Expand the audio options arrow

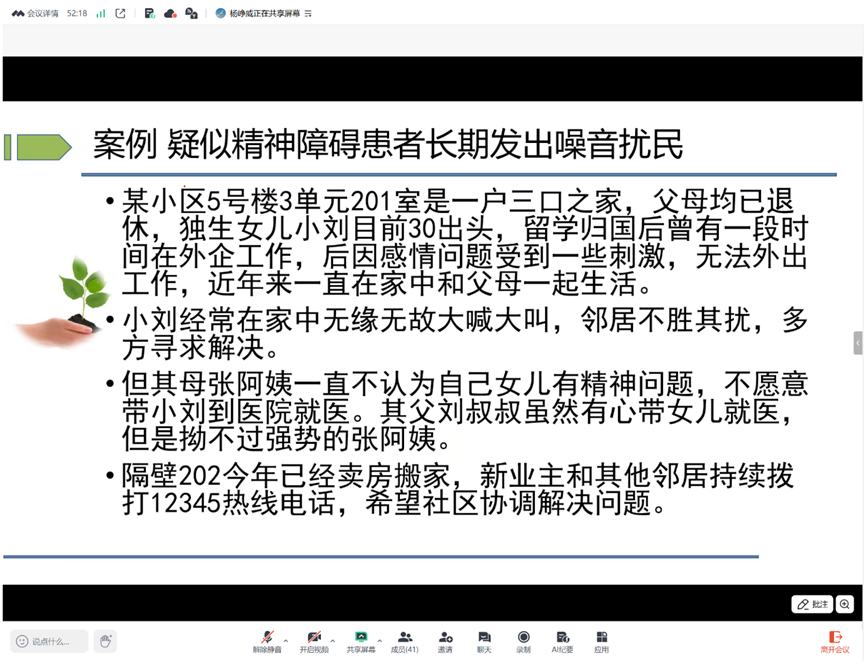pyautogui.click(x=286, y=640)
